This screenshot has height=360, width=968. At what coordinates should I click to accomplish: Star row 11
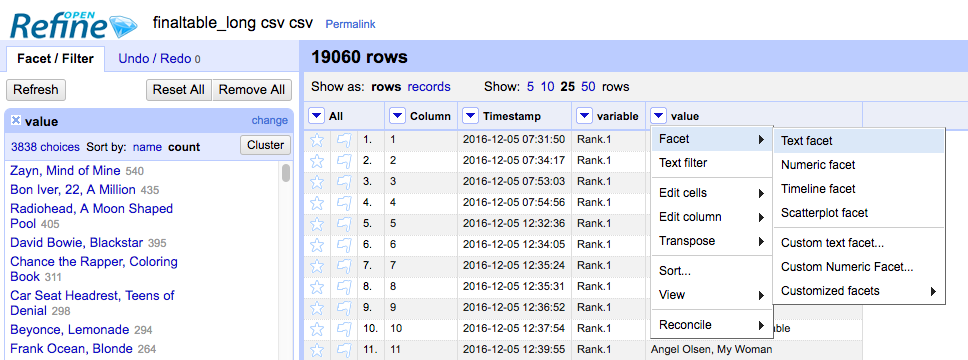[x=317, y=350]
